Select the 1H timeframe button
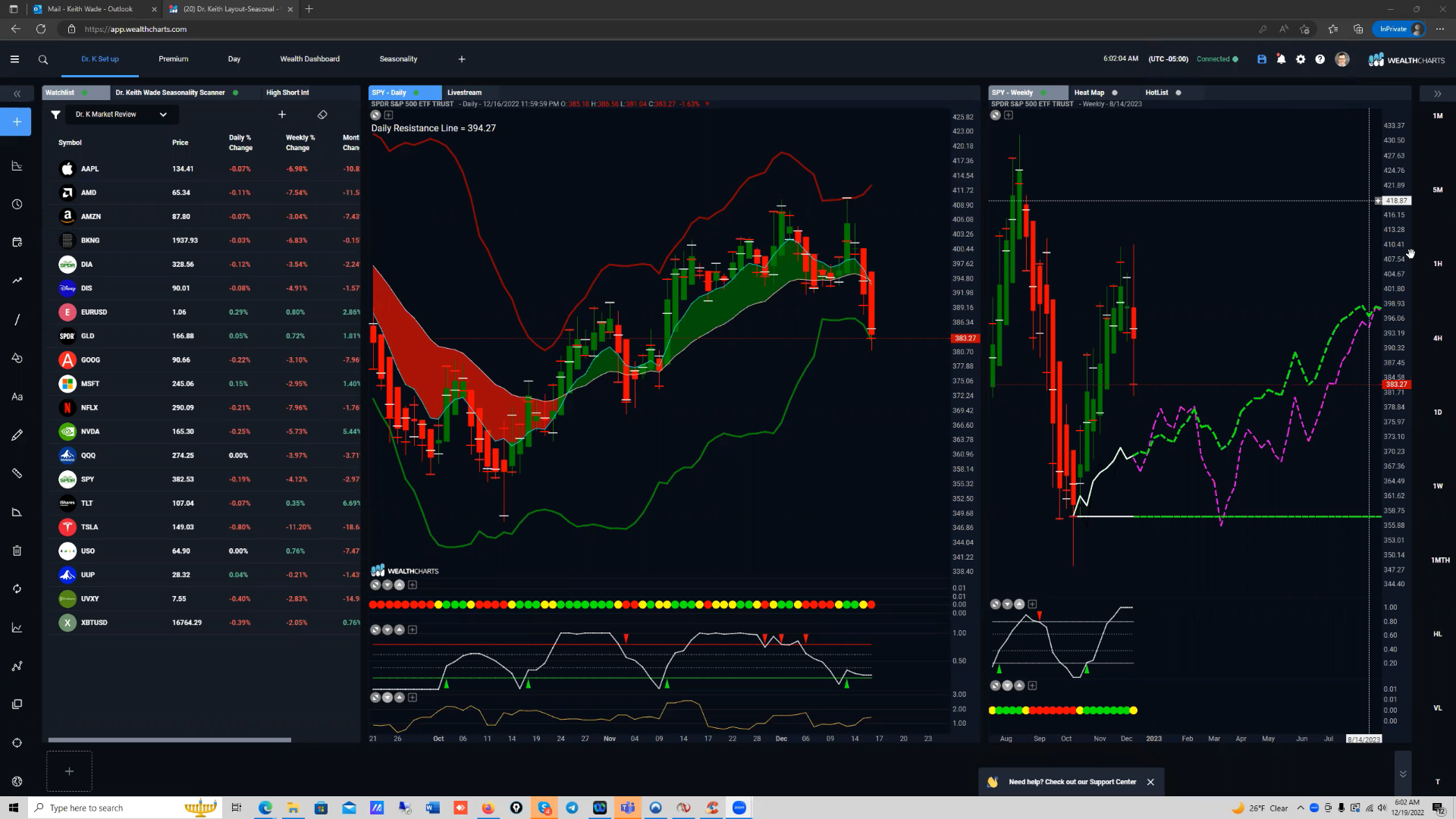Screen dimensions: 1456x819 tap(1438, 264)
